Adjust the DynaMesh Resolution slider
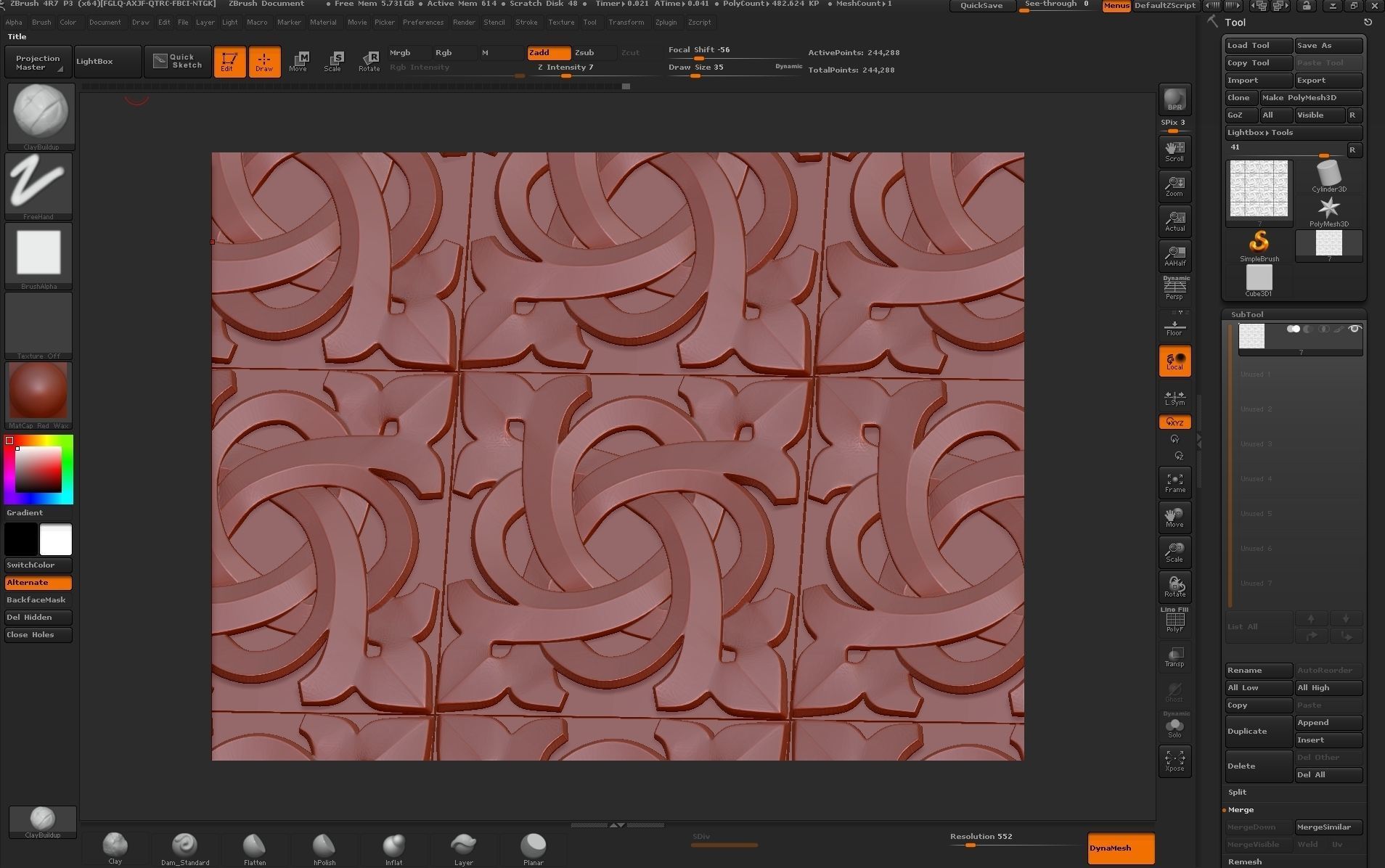 pos(1016,840)
